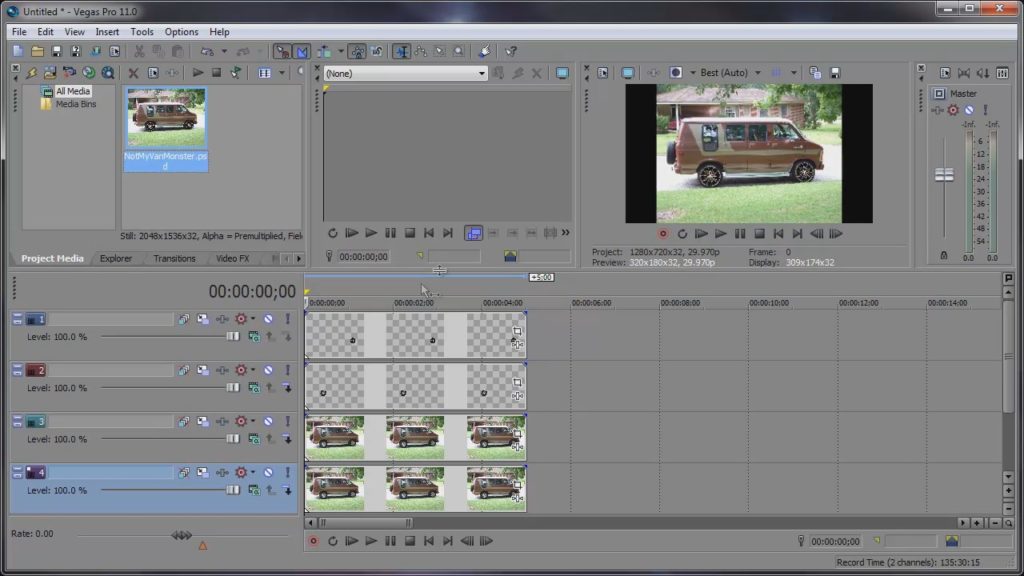This screenshot has width=1024, height=576.
Task: Click Record button on timeline transport bar
Action: (313, 541)
